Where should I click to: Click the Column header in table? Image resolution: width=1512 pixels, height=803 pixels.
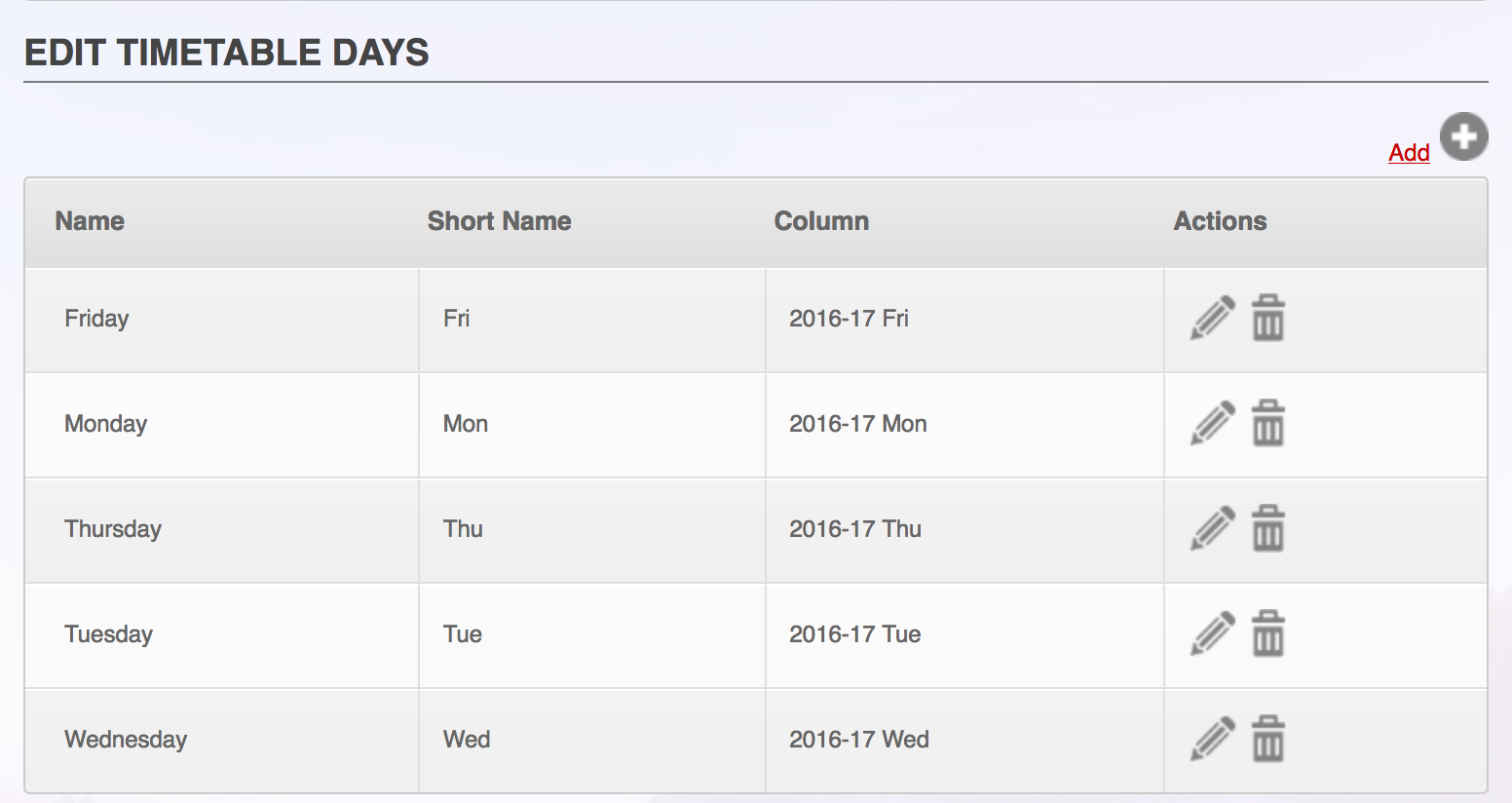(821, 221)
